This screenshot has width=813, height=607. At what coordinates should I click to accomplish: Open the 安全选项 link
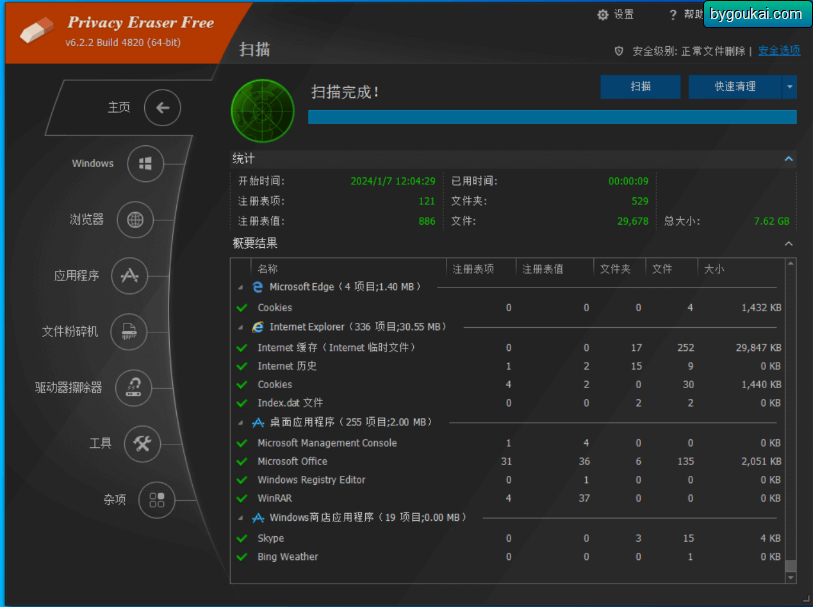coord(779,51)
